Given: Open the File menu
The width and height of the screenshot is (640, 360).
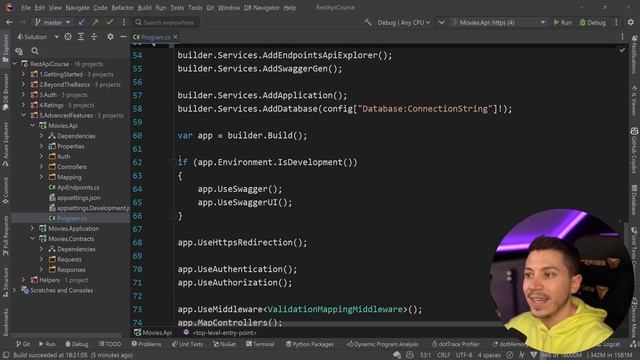Looking at the screenshot, I should point(26,8).
